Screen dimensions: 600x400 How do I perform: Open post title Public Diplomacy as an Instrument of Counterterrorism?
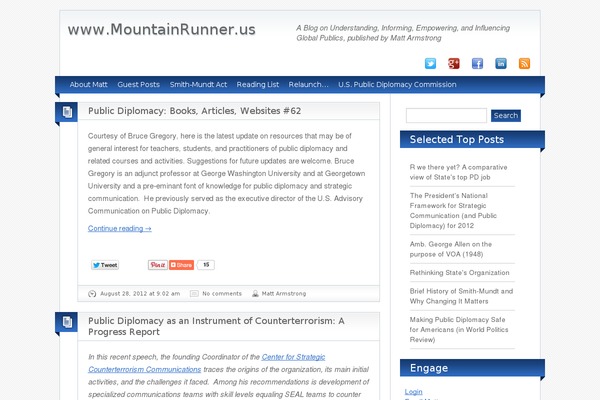tap(216, 326)
